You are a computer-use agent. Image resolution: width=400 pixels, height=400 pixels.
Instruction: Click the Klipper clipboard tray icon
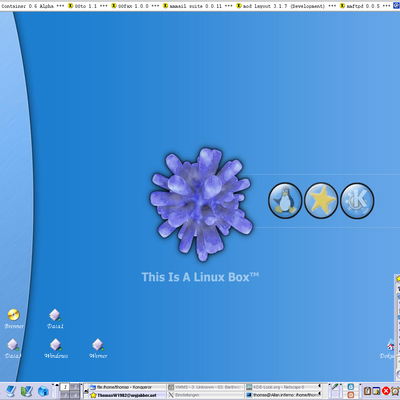pos(367,391)
